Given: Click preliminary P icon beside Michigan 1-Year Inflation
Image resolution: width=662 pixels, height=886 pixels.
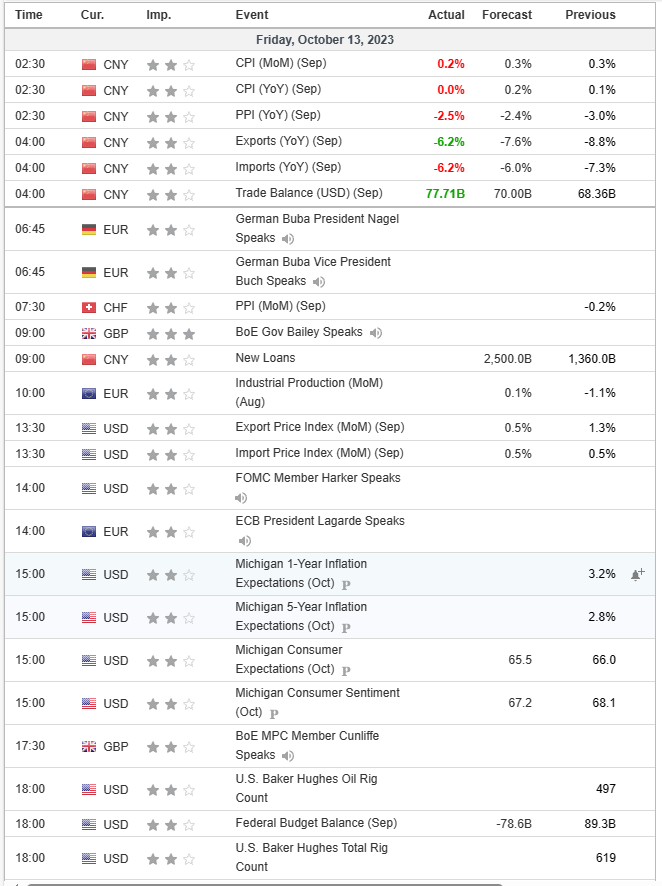Looking at the screenshot, I should click(346, 584).
